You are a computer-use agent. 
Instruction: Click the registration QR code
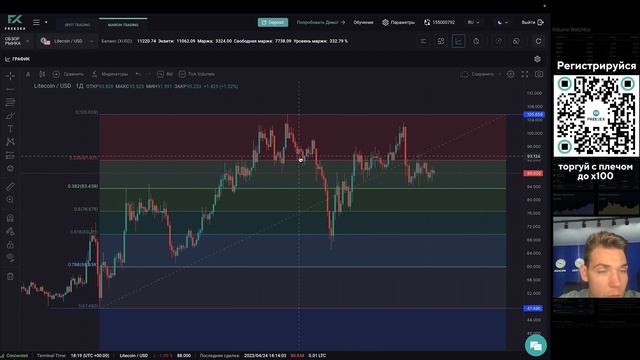click(x=596, y=116)
